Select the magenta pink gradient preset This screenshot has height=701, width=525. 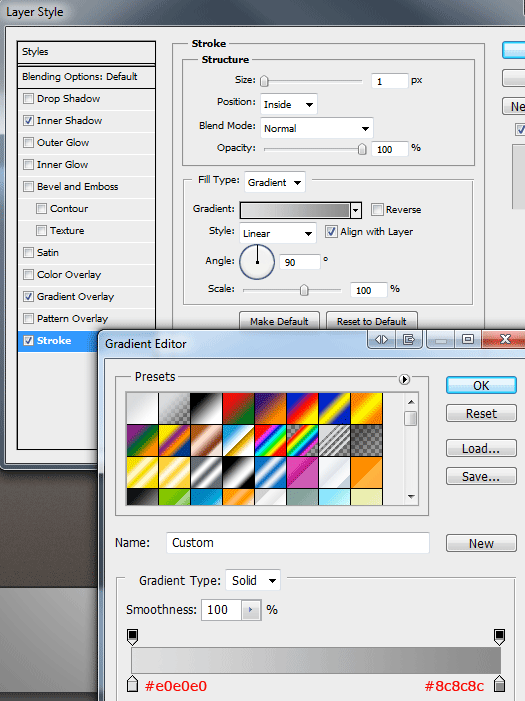tap(302, 472)
